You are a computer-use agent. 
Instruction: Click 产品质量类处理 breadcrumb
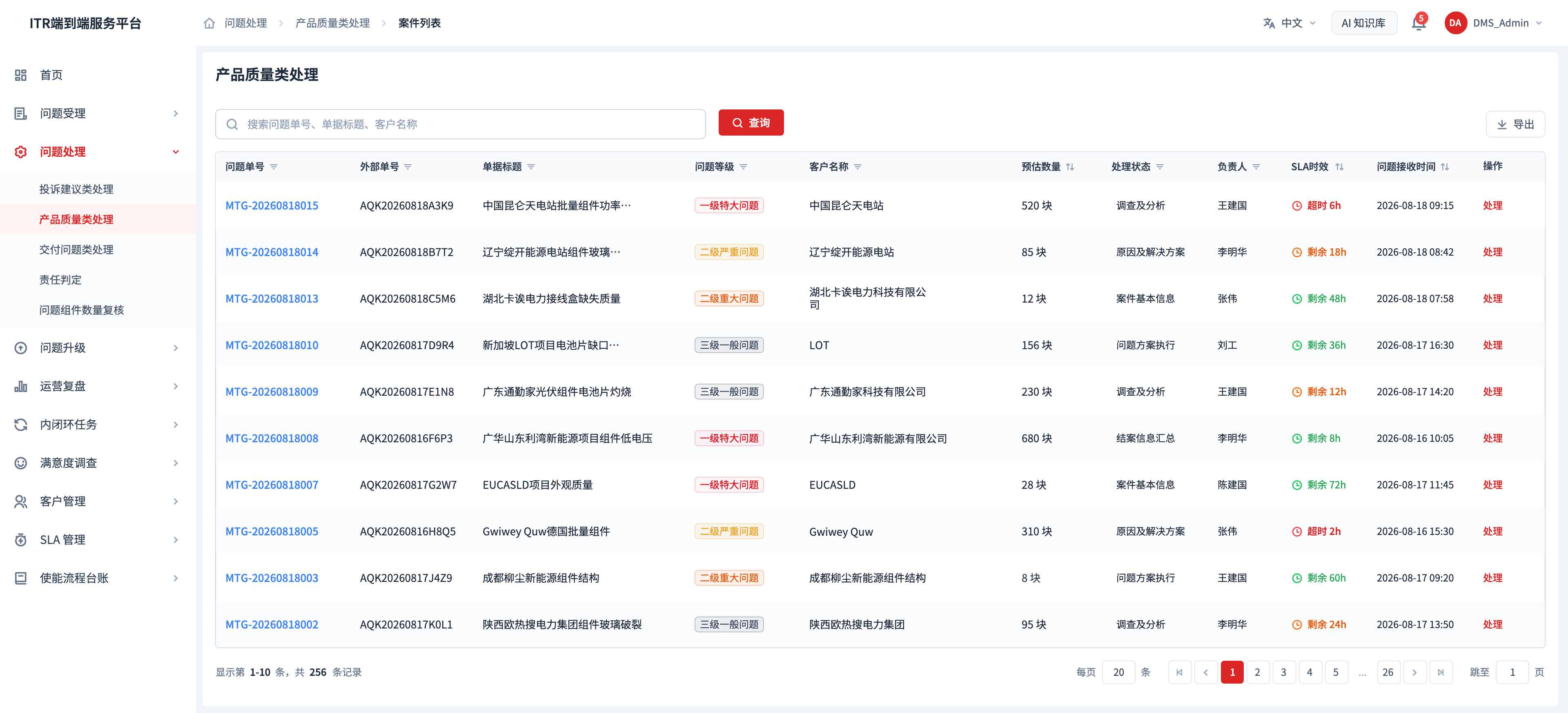tap(332, 23)
